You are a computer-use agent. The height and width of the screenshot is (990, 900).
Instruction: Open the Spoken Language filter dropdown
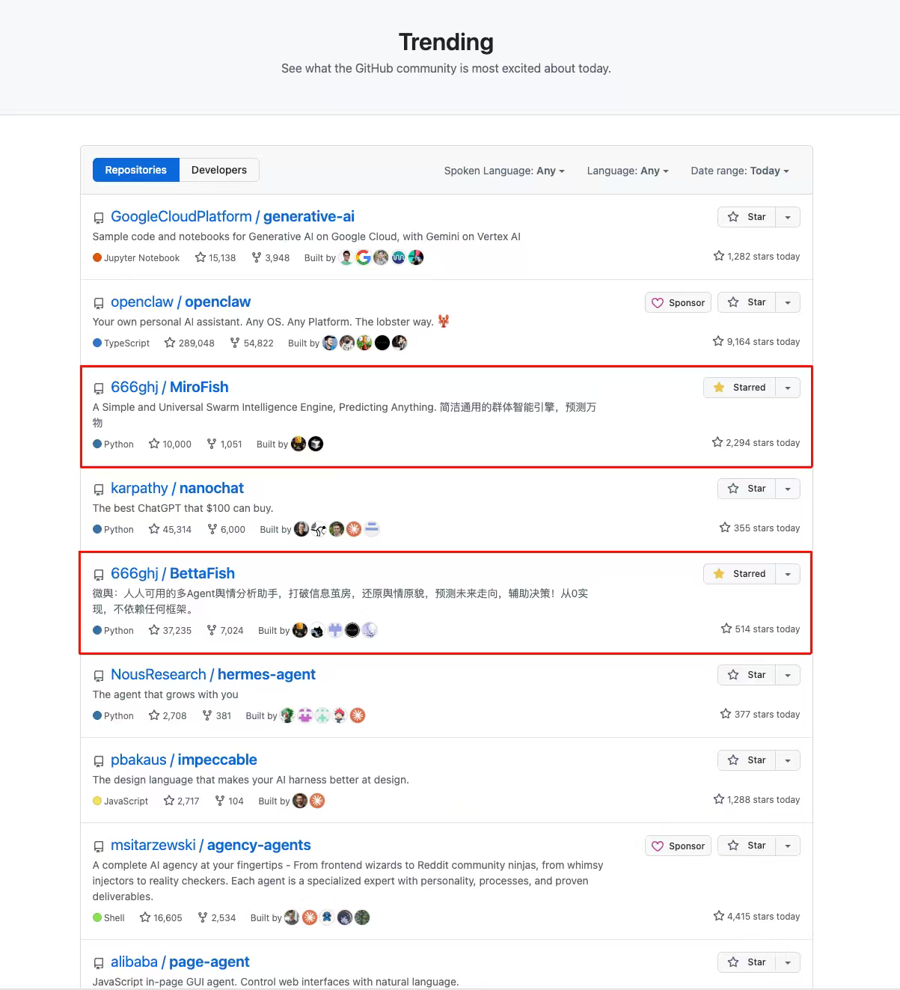click(x=504, y=171)
